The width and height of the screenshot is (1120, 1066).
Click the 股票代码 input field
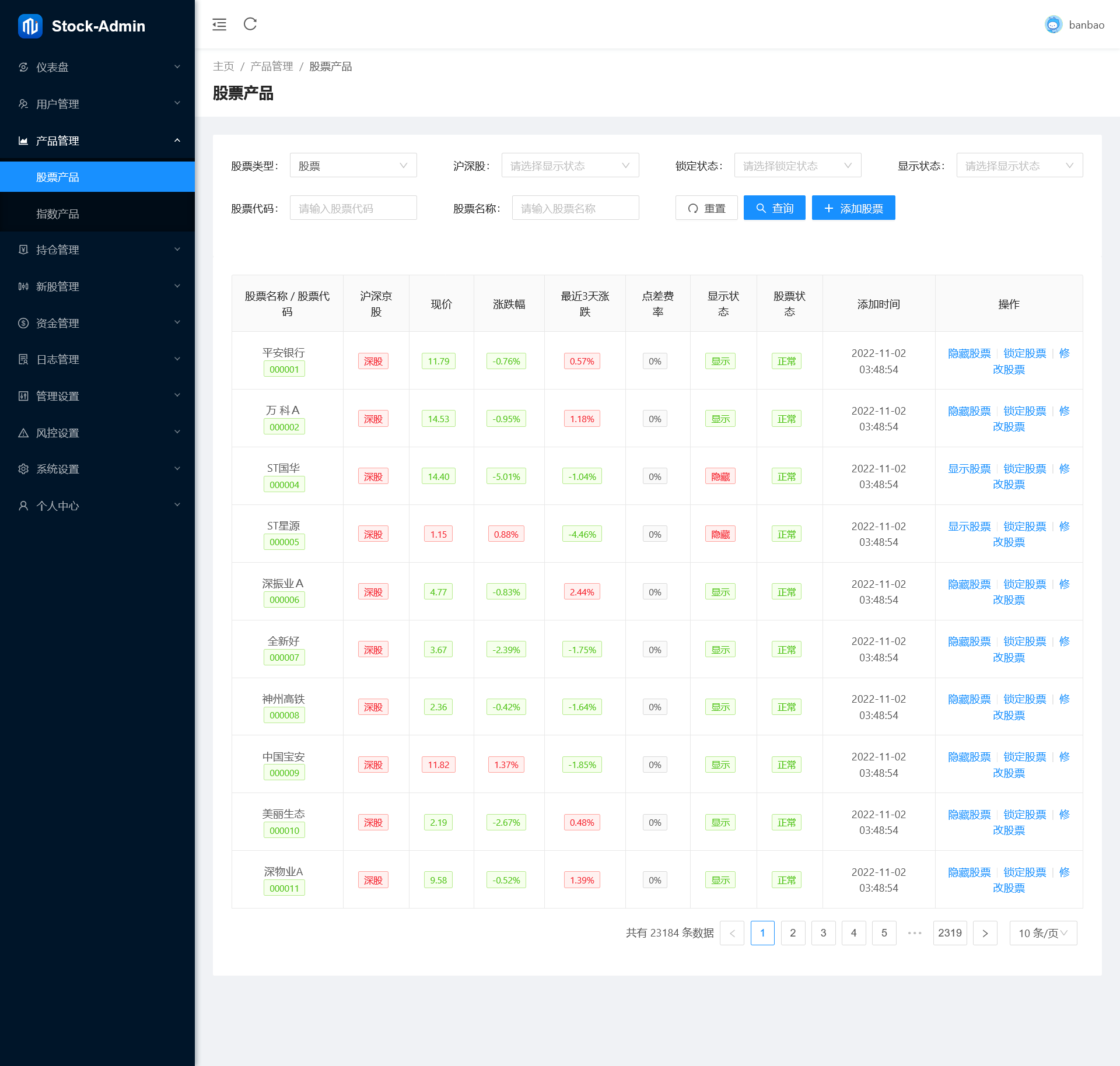[353, 208]
